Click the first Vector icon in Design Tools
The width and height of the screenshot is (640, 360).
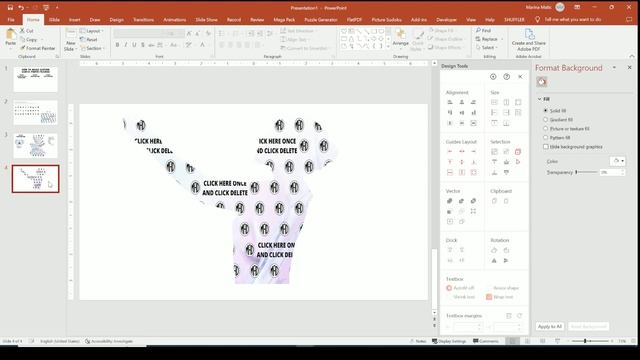(x=450, y=201)
